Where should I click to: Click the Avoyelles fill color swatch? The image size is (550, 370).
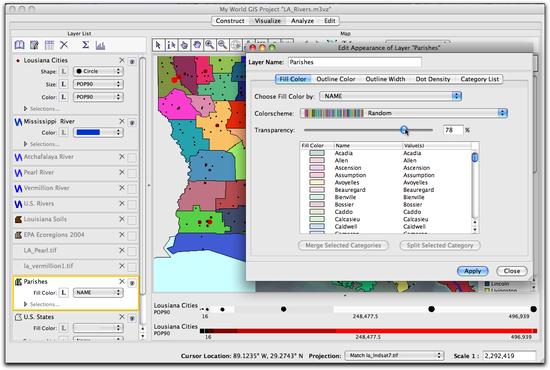(317, 182)
